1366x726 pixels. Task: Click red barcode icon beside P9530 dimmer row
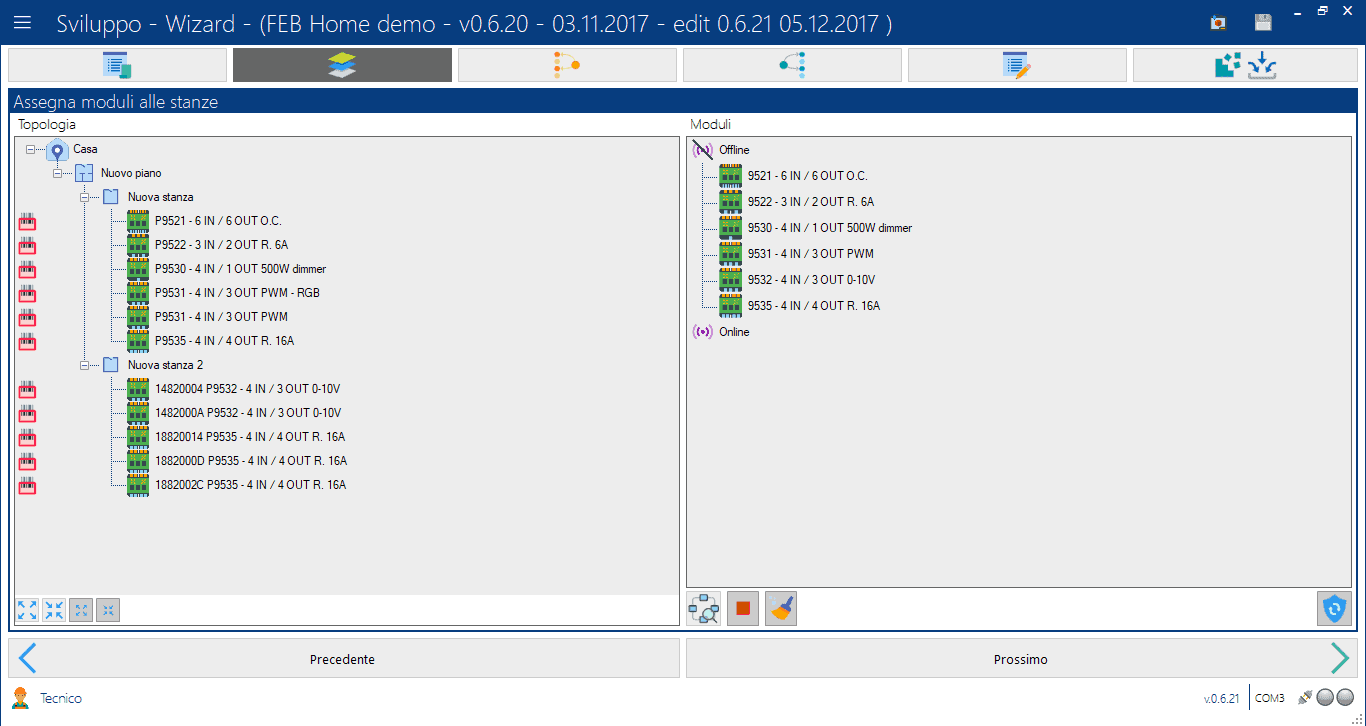tap(27, 270)
